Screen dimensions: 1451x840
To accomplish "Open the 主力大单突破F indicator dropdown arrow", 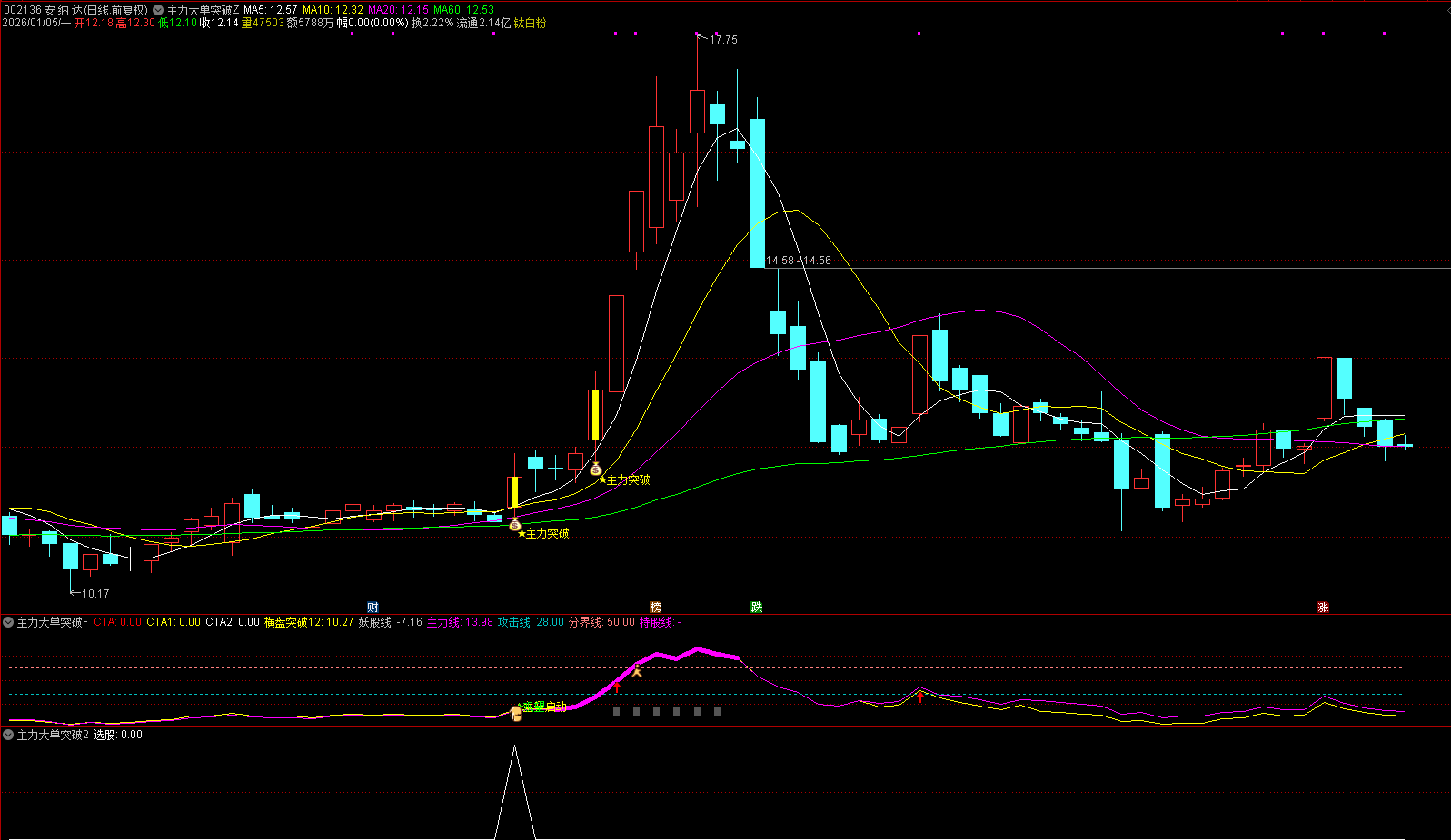I will coord(8,622).
